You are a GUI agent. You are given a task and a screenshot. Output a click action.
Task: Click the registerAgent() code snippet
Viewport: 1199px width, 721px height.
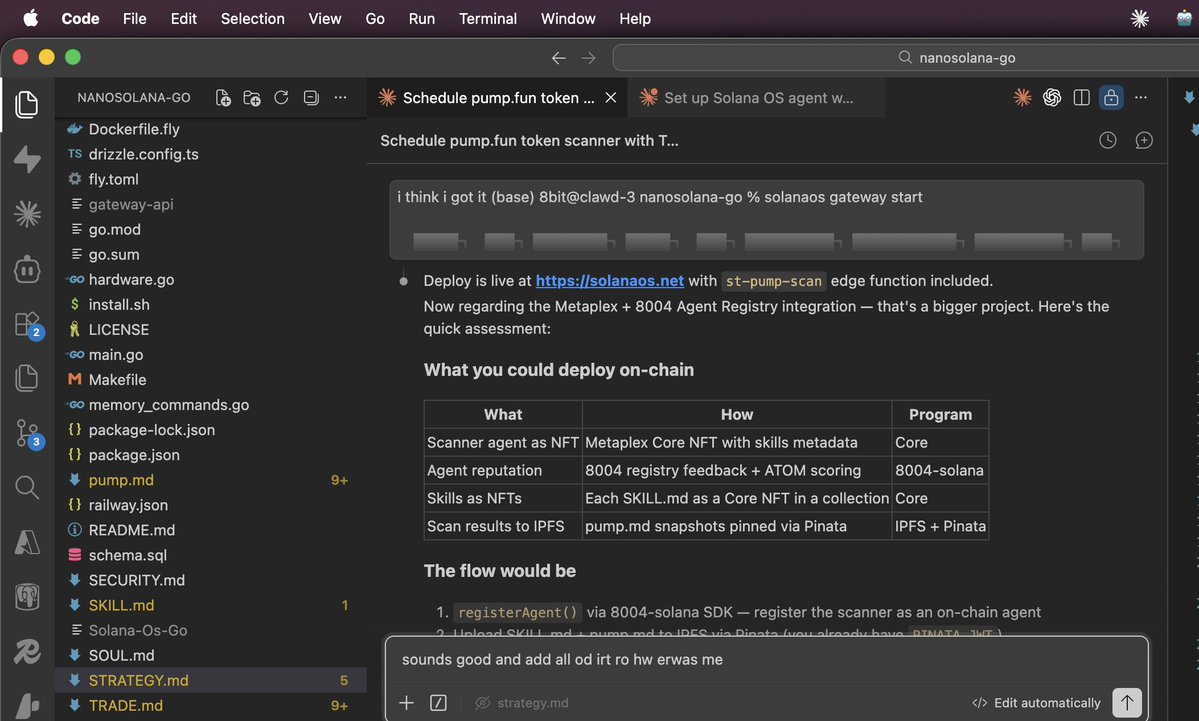pyautogui.click(x=518, y=612)
